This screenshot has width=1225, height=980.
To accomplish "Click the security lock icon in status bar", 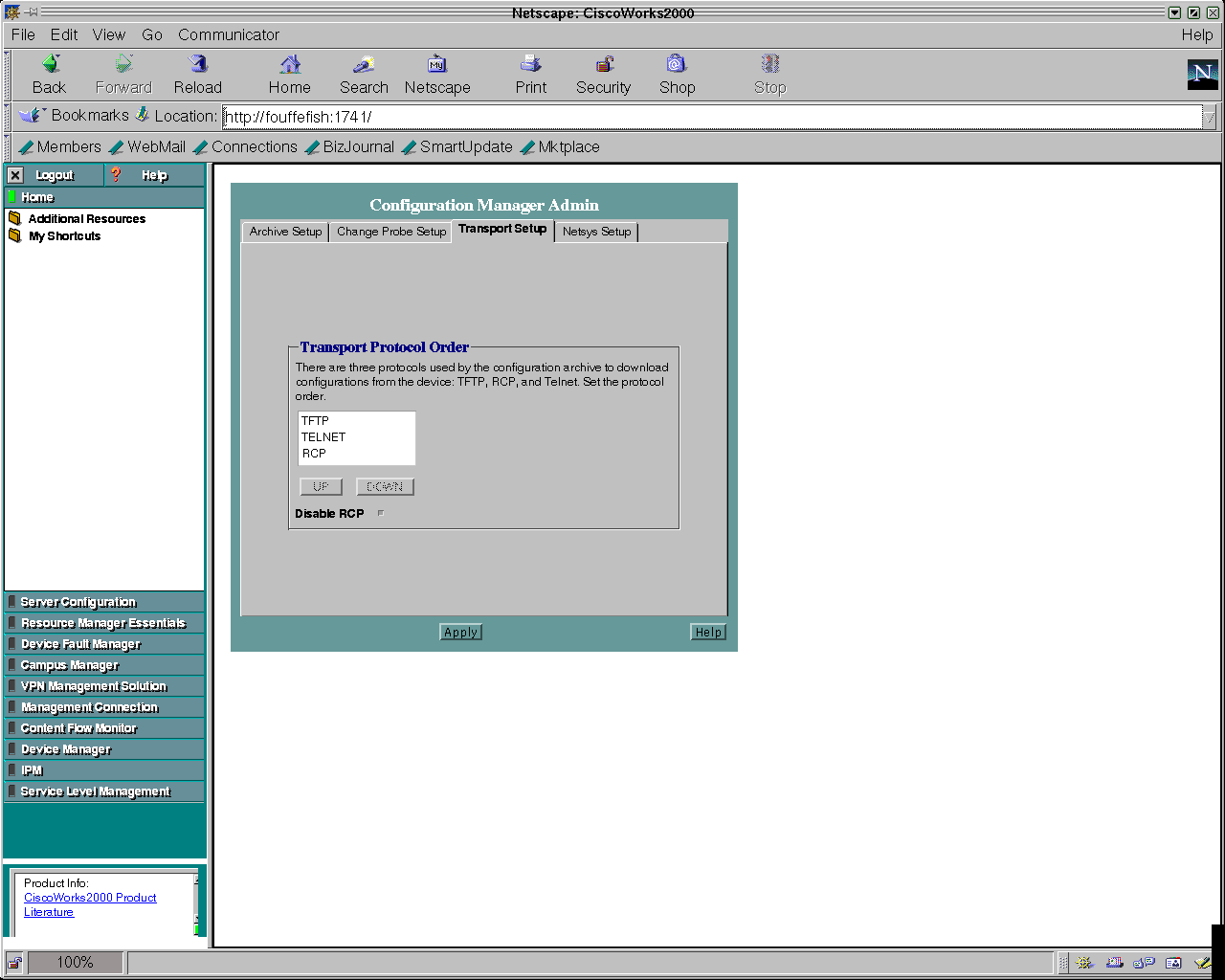I will click(15, 963).
